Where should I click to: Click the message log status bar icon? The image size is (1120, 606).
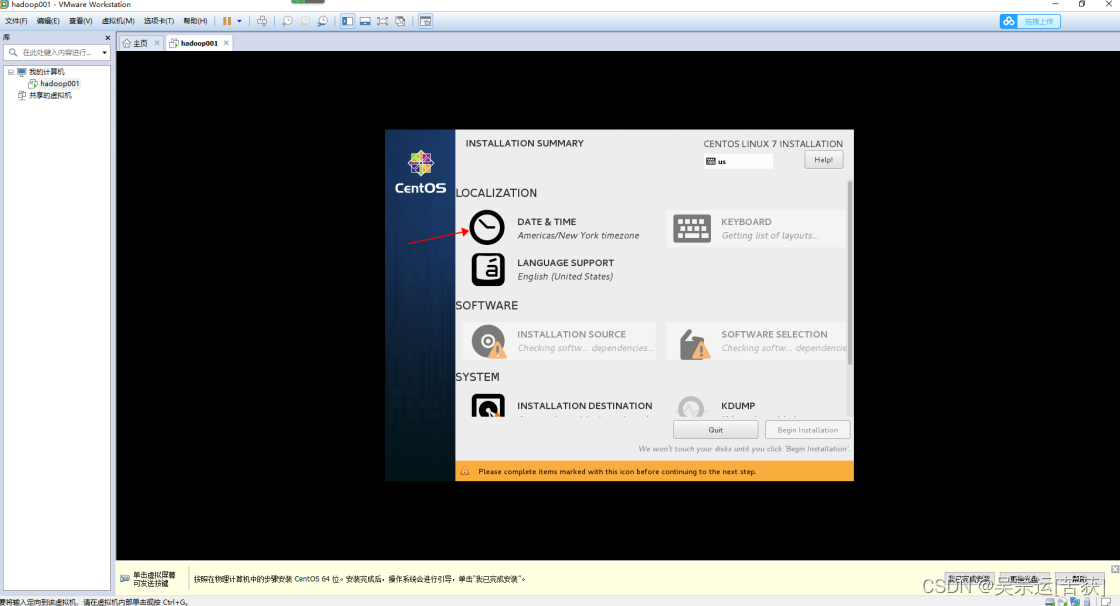(x=1106, y=602)
